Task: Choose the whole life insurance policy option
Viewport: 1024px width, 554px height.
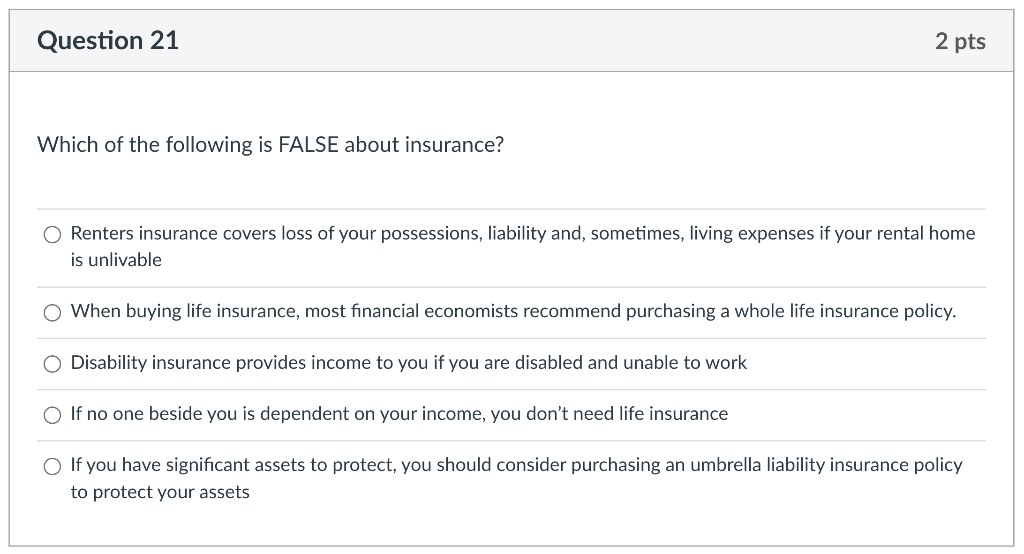Action: 52,313
